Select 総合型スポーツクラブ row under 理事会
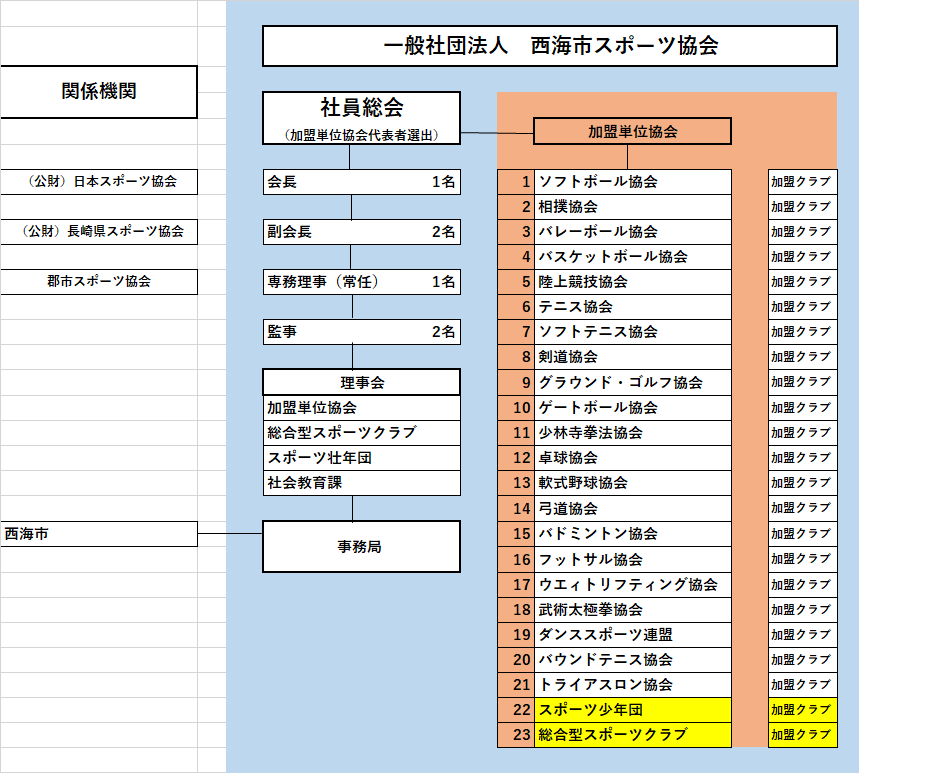The height and width of the screenshot is (773, 946). 361,433
